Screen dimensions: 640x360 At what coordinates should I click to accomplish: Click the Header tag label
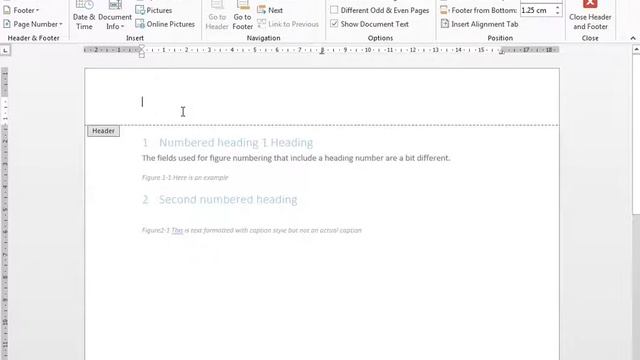click(x=103, y=131)
